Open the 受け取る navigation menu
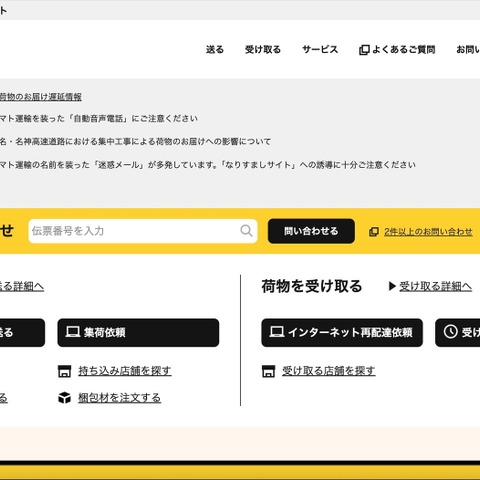The height and width of the screenshot is (480, 480). (x=263, y=50)
